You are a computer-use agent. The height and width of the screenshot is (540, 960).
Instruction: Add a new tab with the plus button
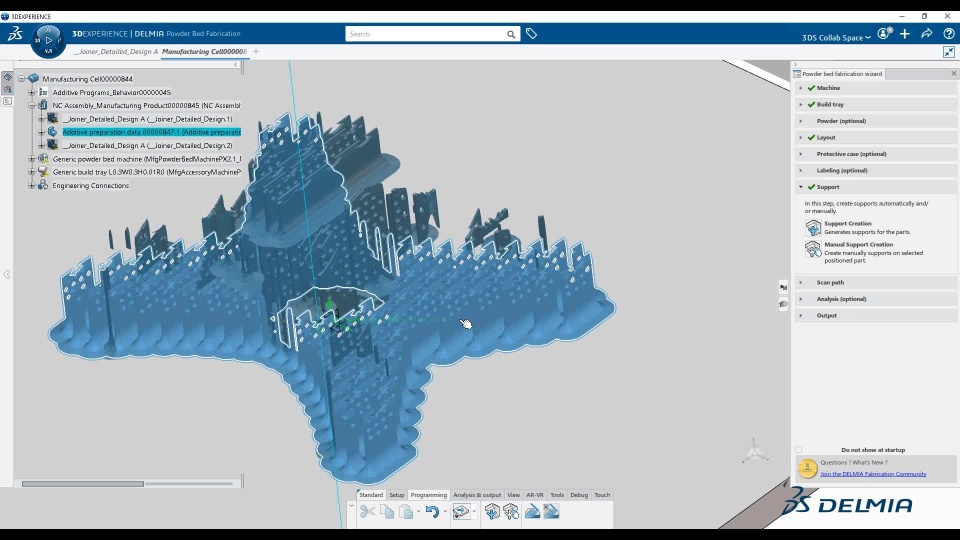point(256,52)
